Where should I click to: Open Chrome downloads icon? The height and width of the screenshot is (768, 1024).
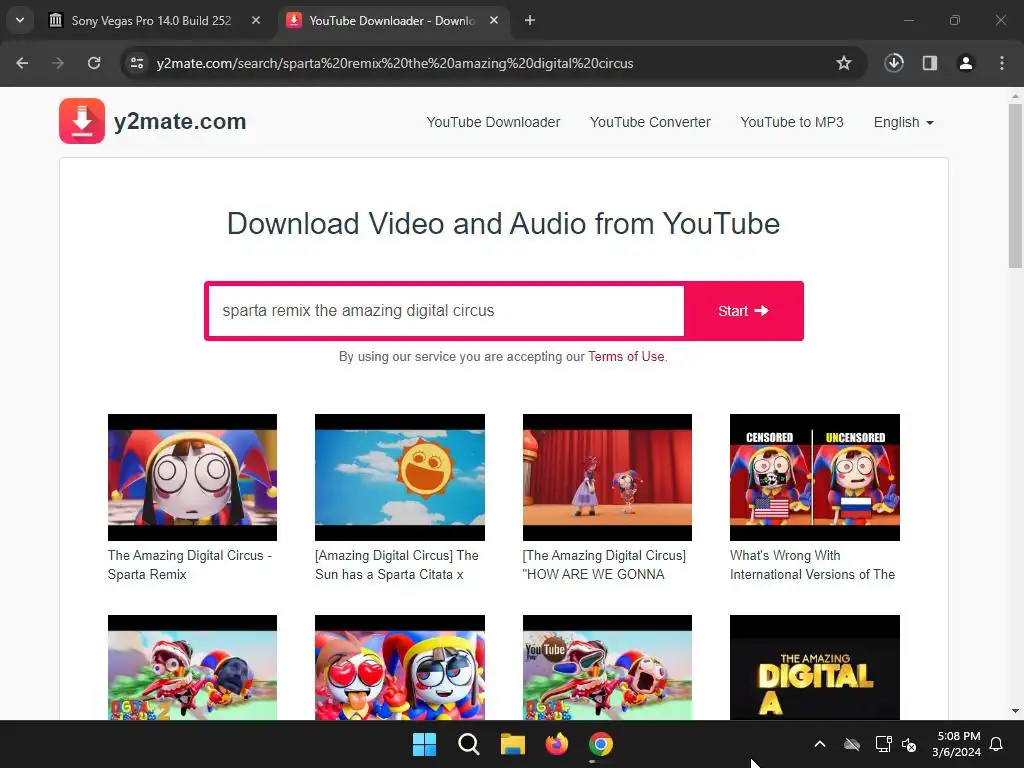894,63
